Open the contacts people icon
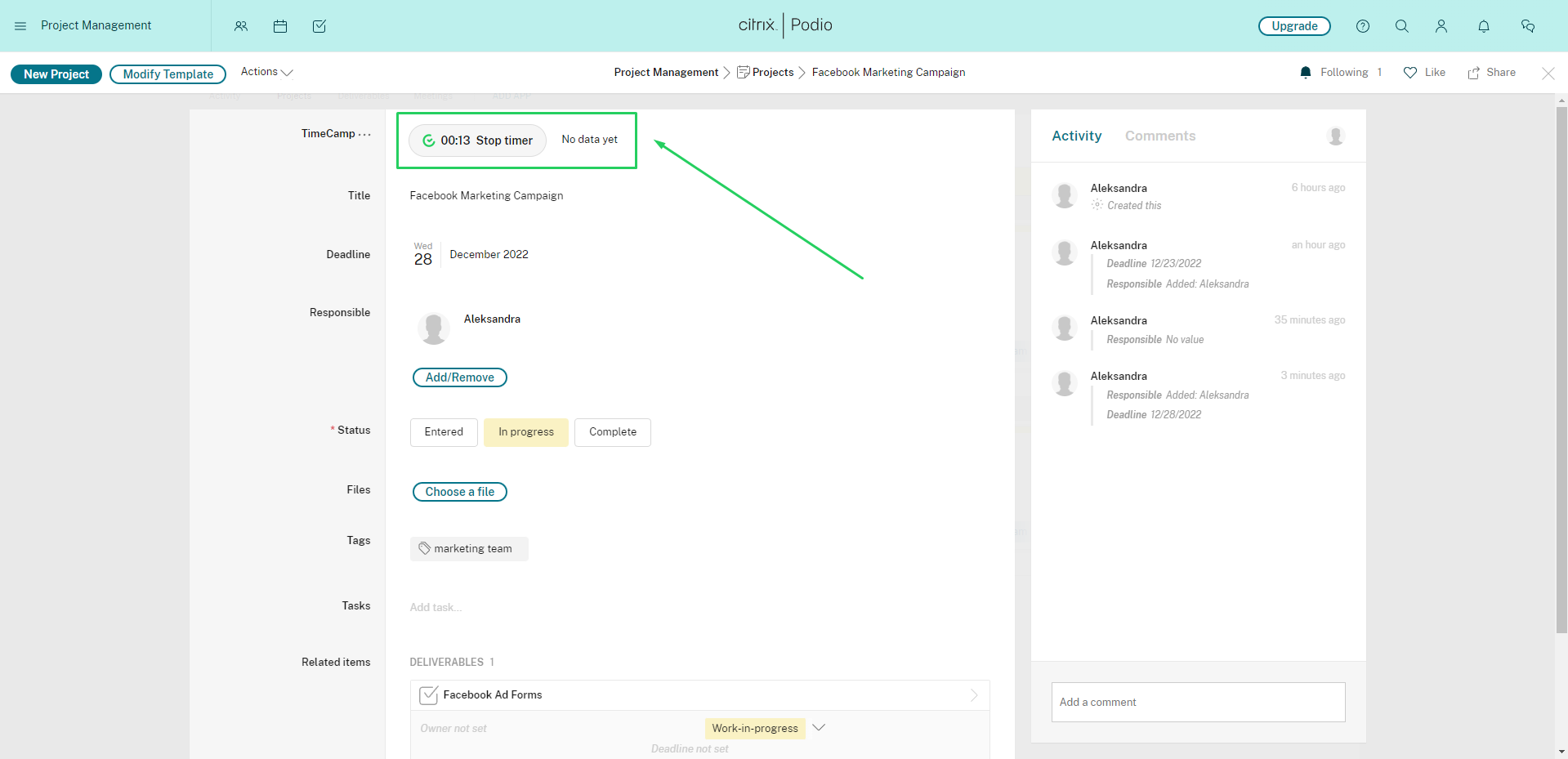1568x759 pixels. [241, 26]
